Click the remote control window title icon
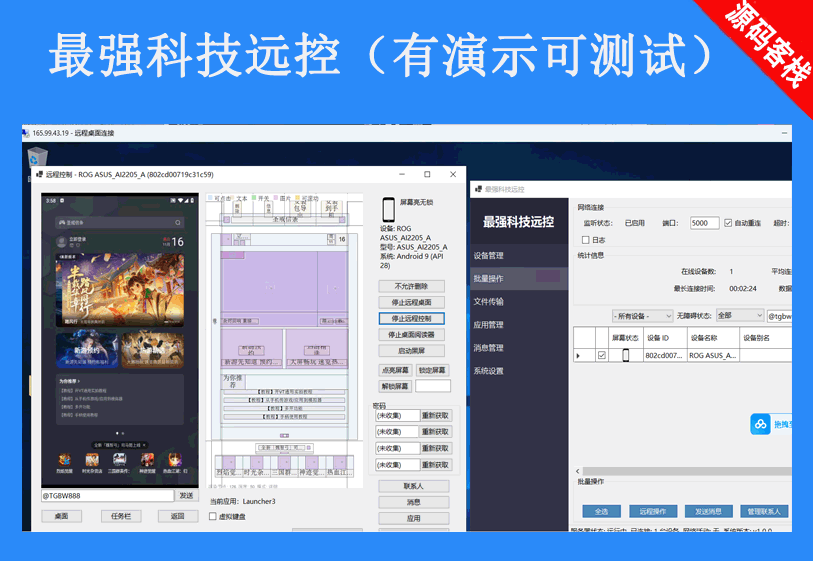Screen dimensions: 813x561 point(37,174)
